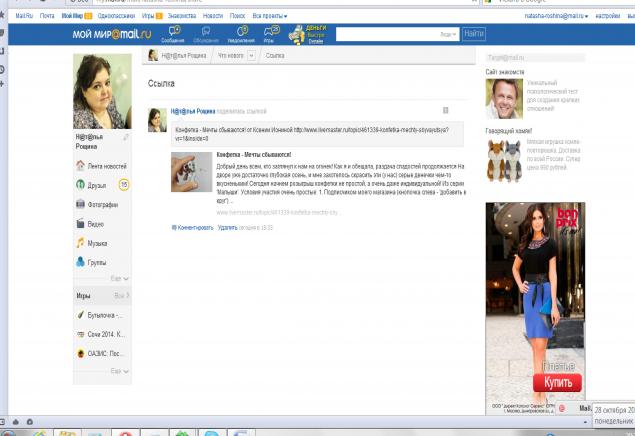Open the Все проекты dropdown
This screenshot has width=635, height=436.
[x=270, y=16]
